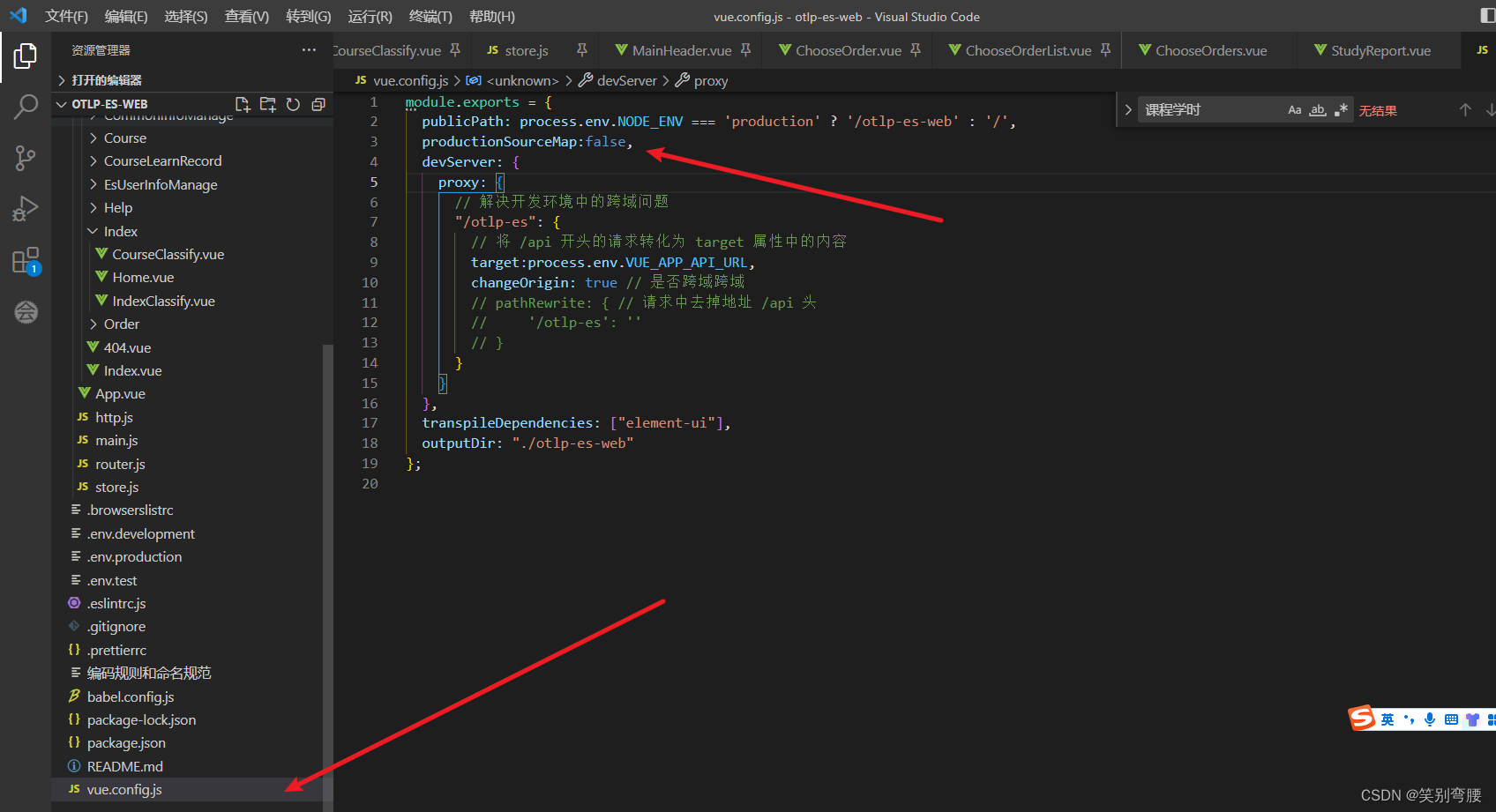Image resolution: width=1496 pixels, height=812 pixels.
Task: Toggle Match Whole Word in find widget
Action: click(1317, 110)
